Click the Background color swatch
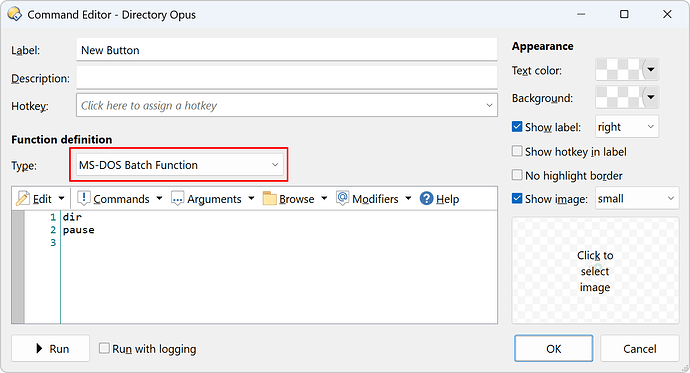Screen dimensions: 690x373 (x=619, y=97)
